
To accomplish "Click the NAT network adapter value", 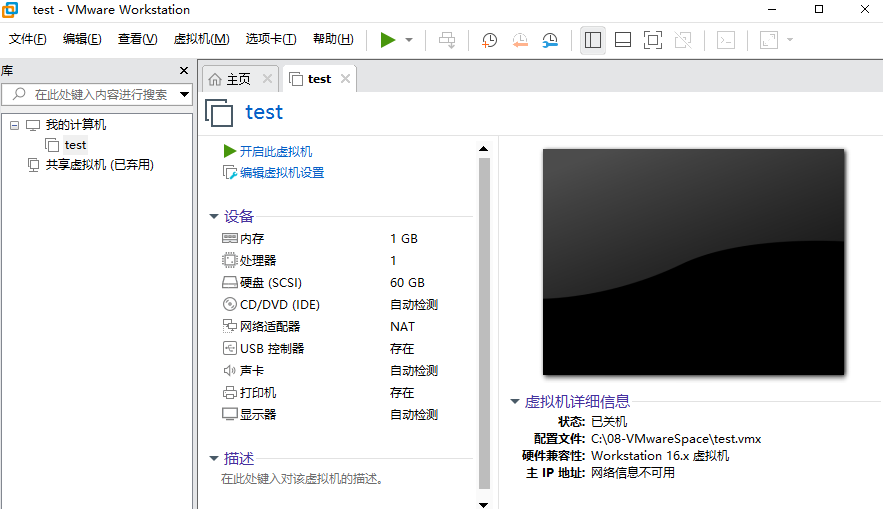I will coord(402,327).
